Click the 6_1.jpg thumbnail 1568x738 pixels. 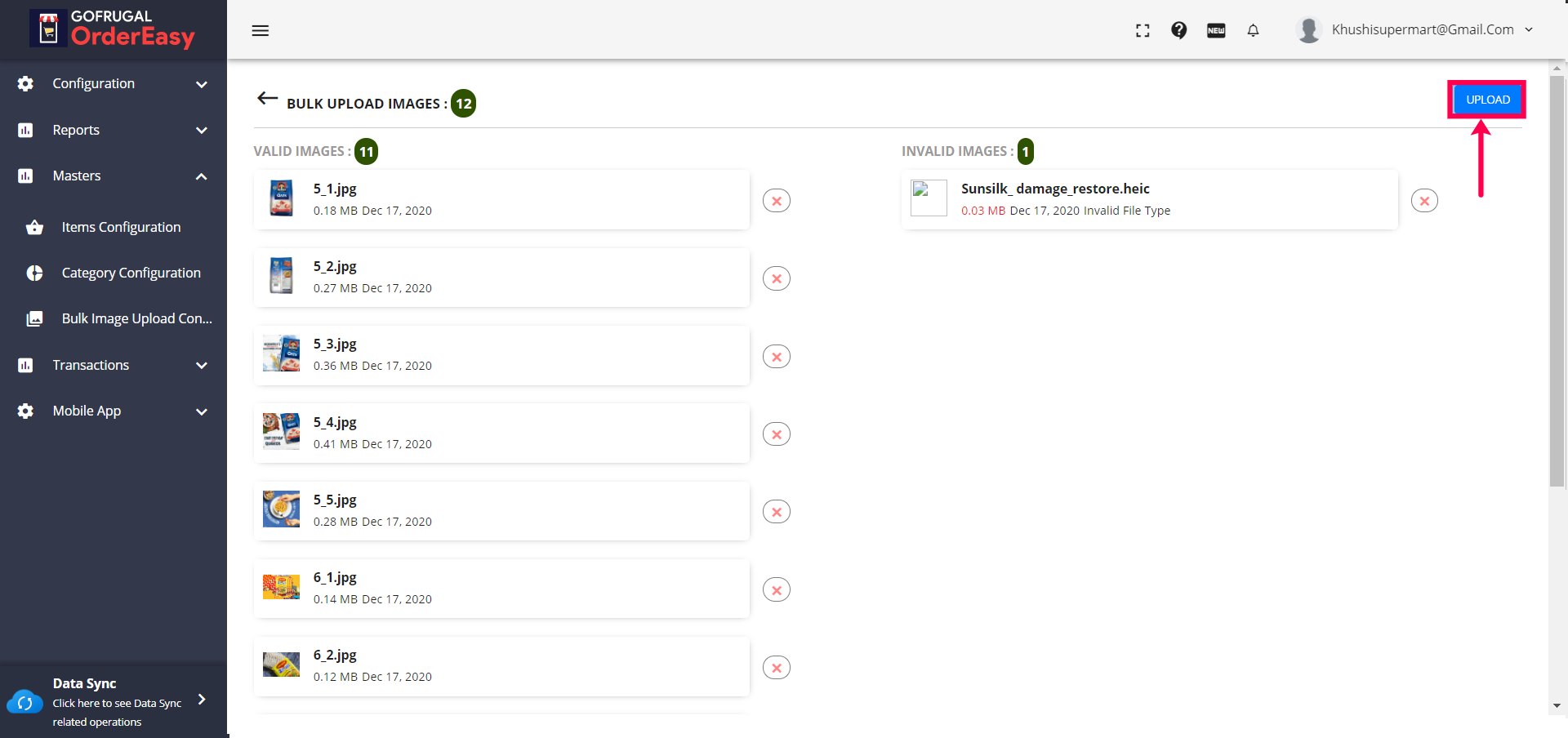click(282, 587)
